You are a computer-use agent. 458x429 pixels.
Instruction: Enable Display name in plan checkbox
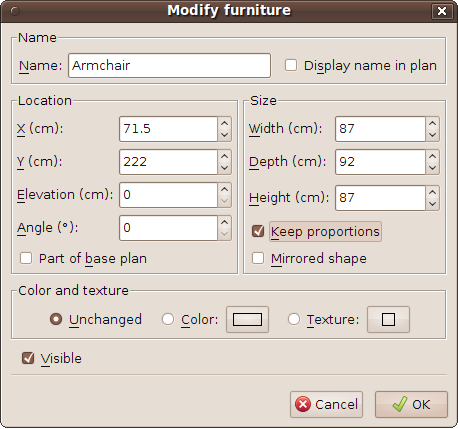291,65
